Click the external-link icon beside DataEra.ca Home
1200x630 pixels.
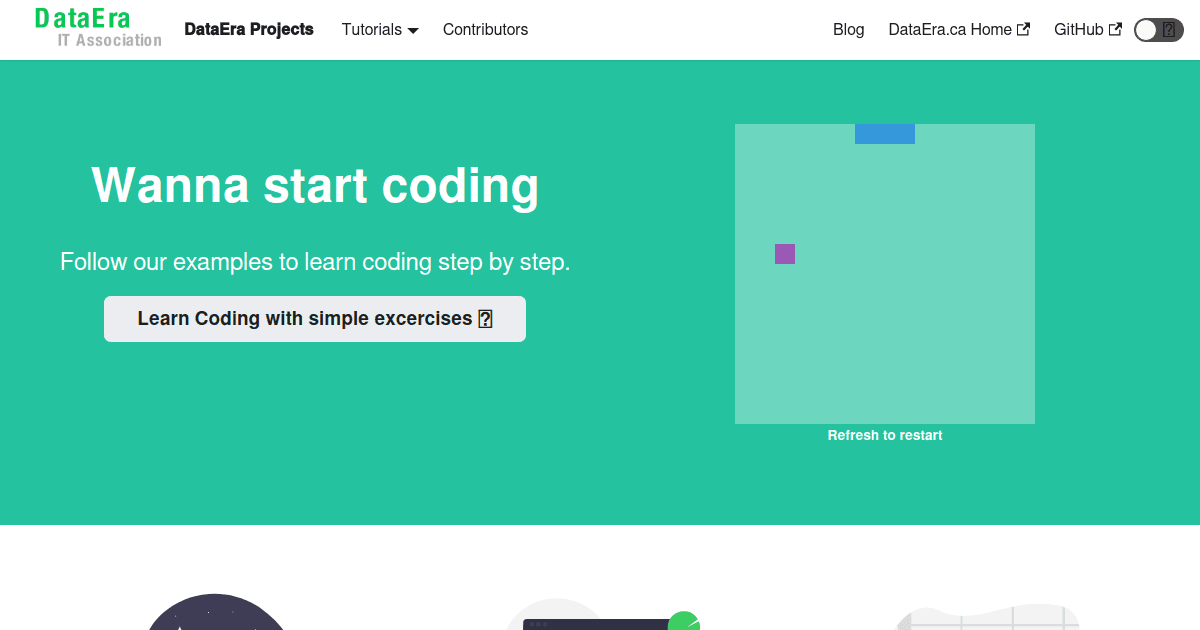click(1025, 29)
